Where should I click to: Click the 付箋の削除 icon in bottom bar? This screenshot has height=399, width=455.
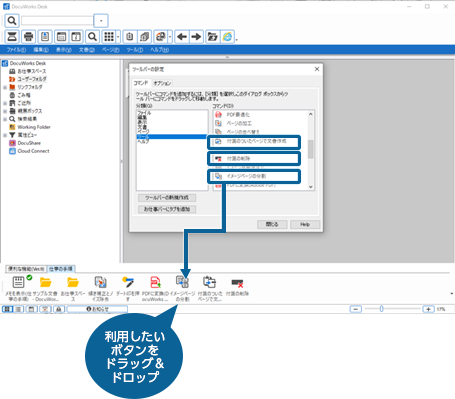[x=237, y=283]
